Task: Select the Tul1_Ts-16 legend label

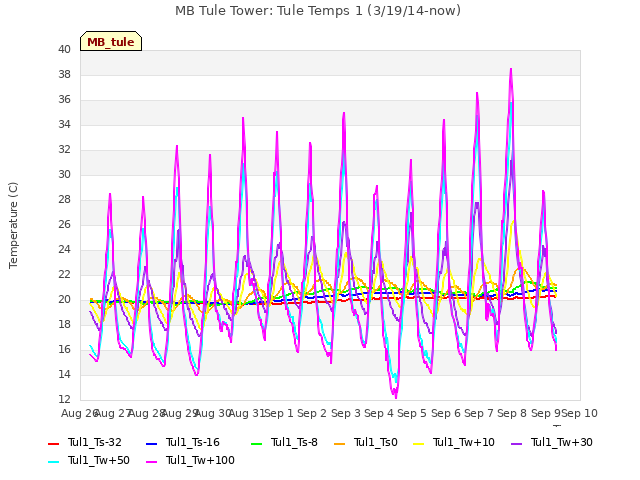Action: pos(193,442)
